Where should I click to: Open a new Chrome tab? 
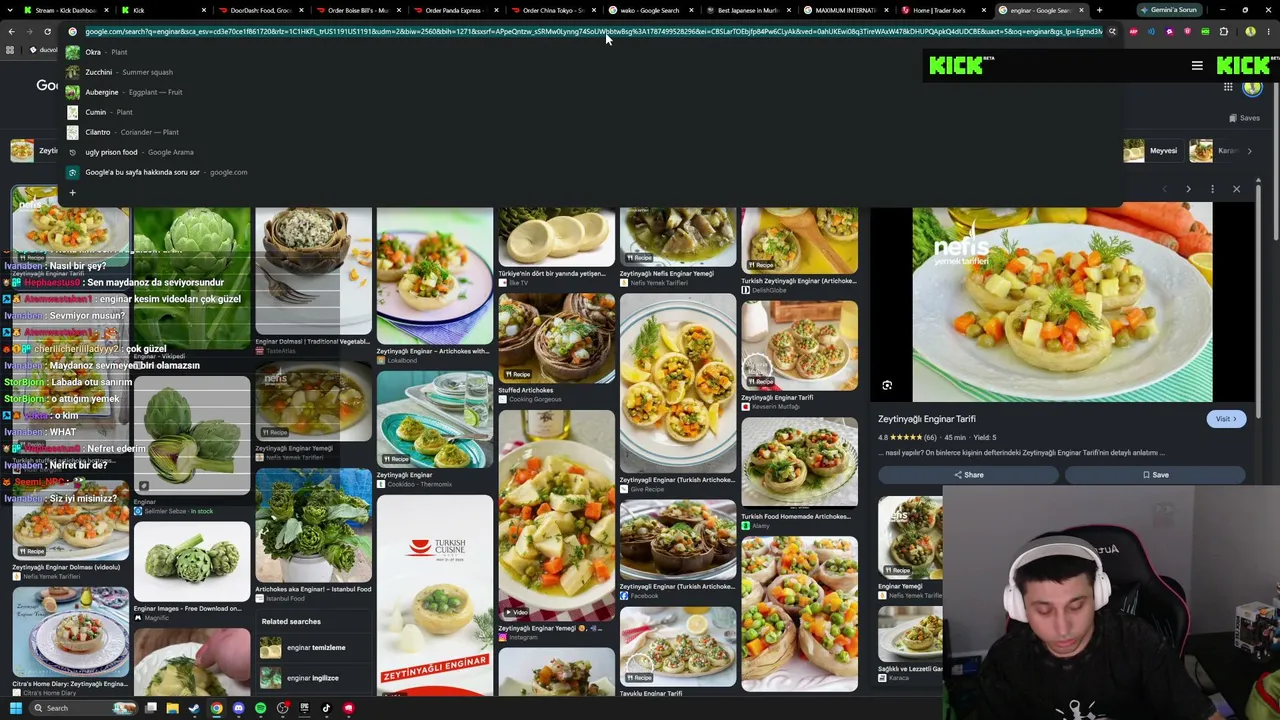point(1099,10)
